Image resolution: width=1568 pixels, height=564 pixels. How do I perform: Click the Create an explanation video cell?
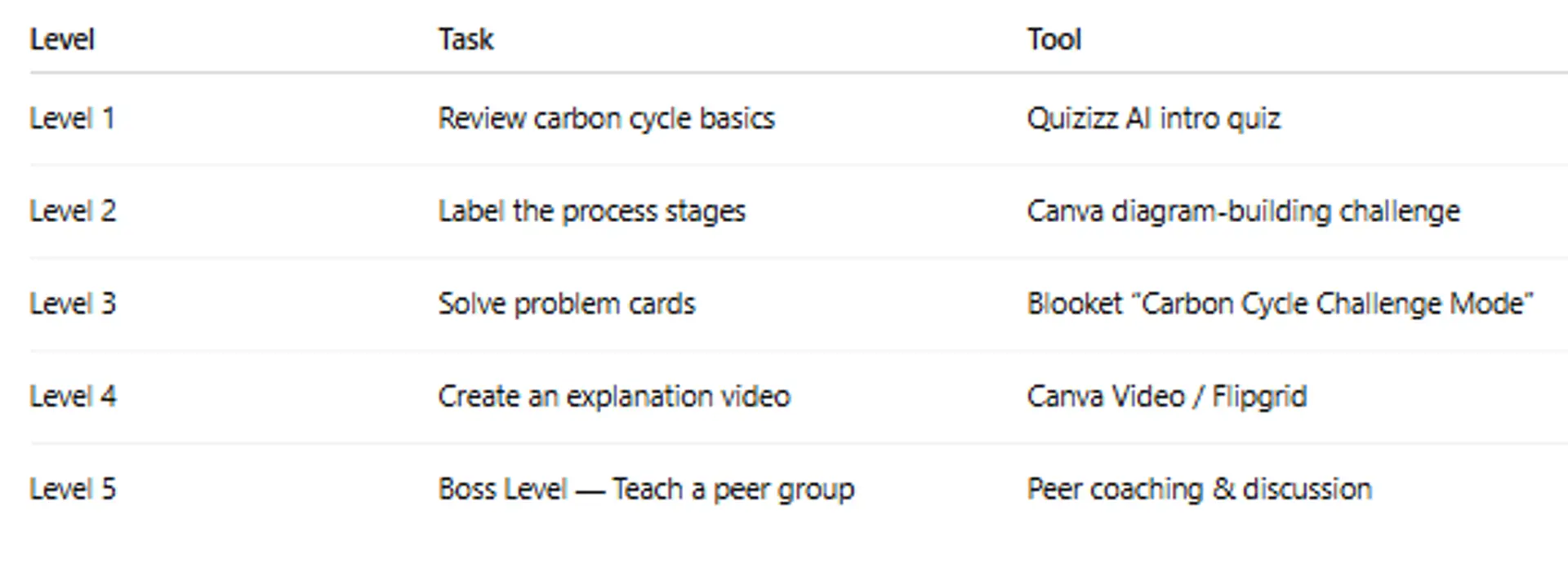coord(614,397)
